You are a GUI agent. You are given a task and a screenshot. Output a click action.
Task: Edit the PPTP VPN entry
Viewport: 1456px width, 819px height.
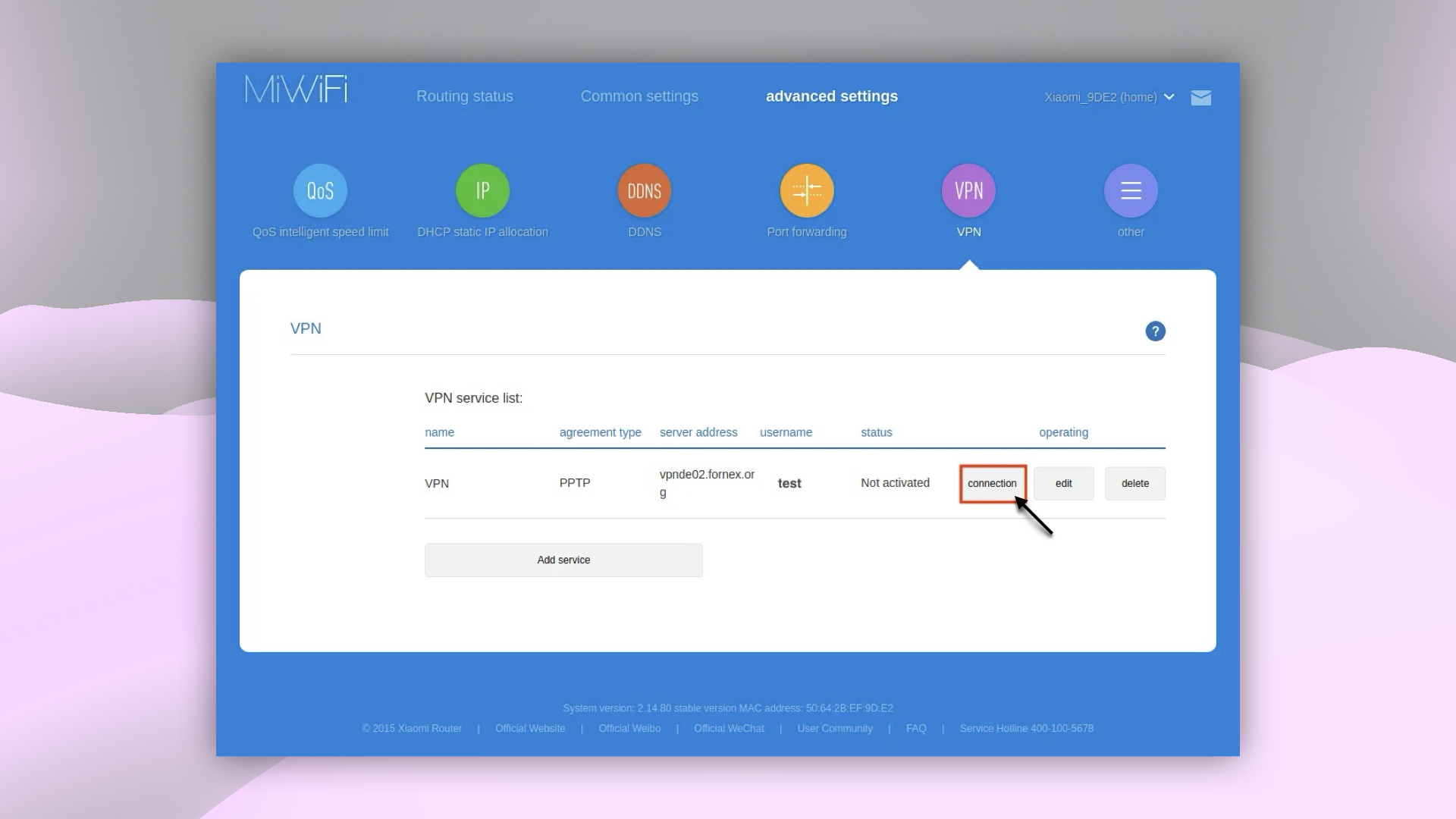1063,483
